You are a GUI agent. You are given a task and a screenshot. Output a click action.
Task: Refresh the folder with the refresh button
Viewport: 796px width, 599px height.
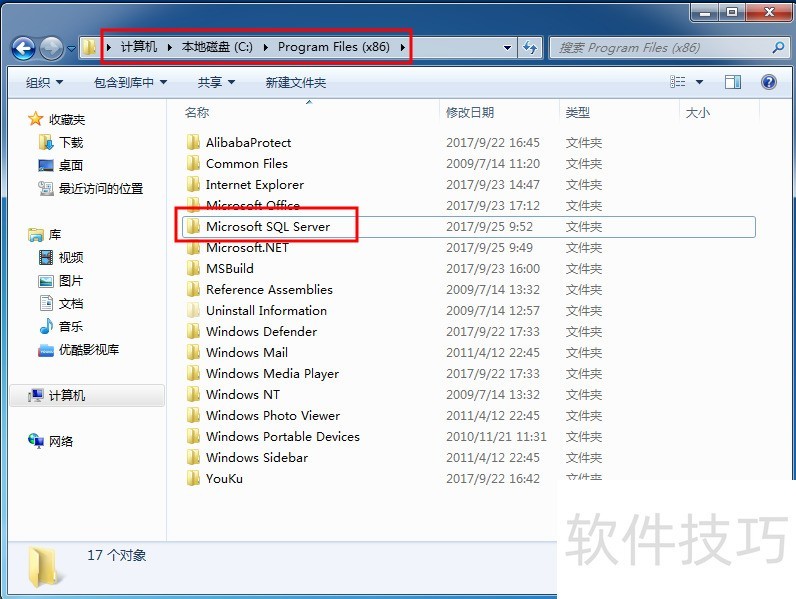pos(530,48)
